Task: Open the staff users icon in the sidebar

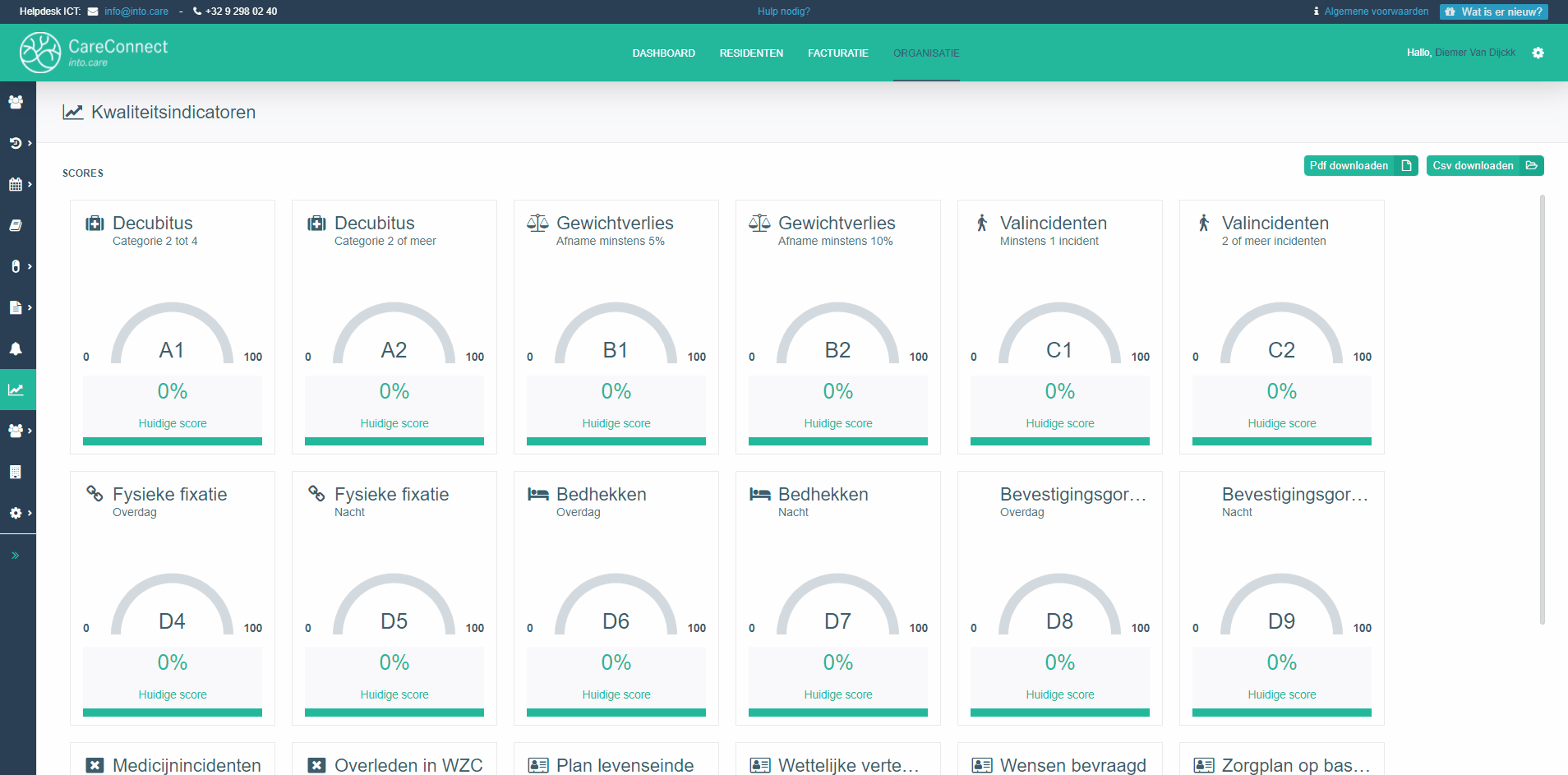Action: coord(15,431)
